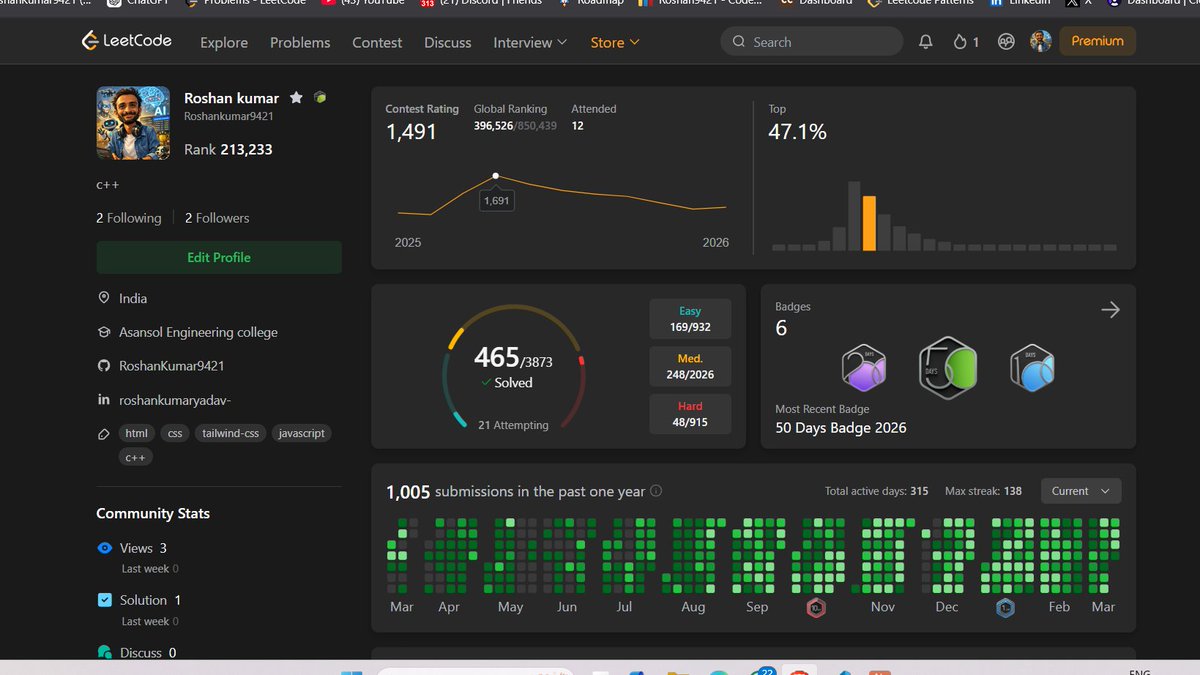Click the Asansol Engineering college text
This screenshot has height=675, width=1200.
coord(198,332)
